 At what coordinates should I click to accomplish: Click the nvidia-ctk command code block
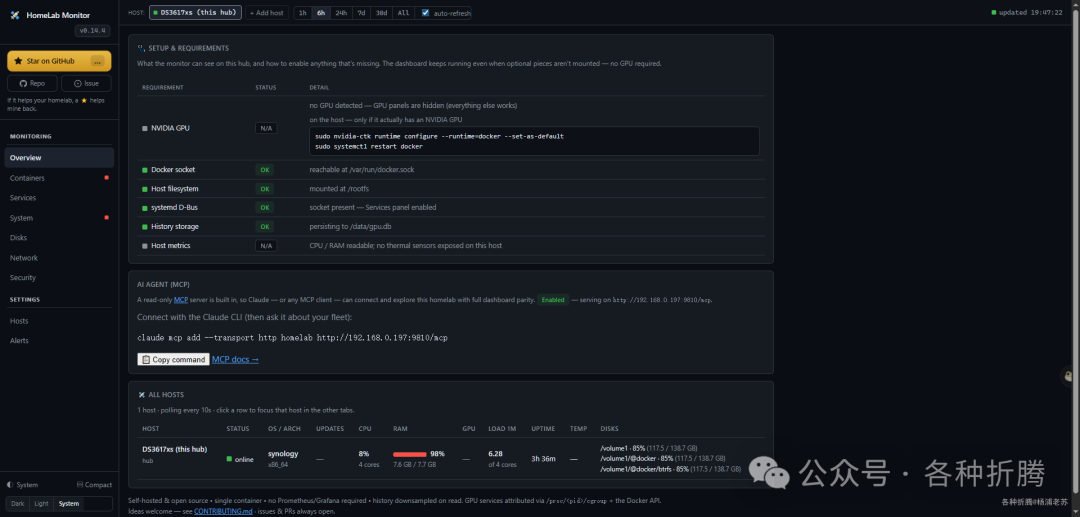(x=534, y=141)
